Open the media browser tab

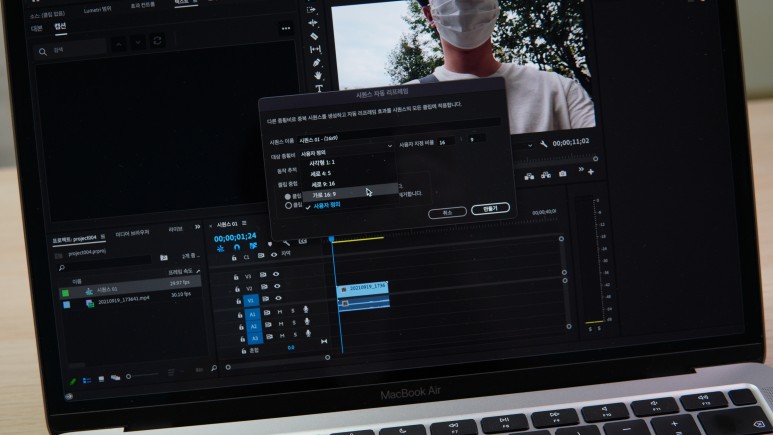click(132, 233)
